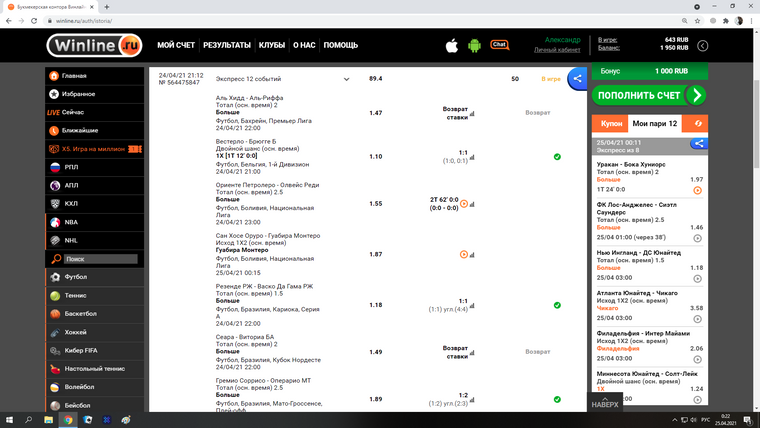Play ФК Лос-Анджелес - Сиэтл stream icon
Screen dimensions: 760x428
click(697, 238)
